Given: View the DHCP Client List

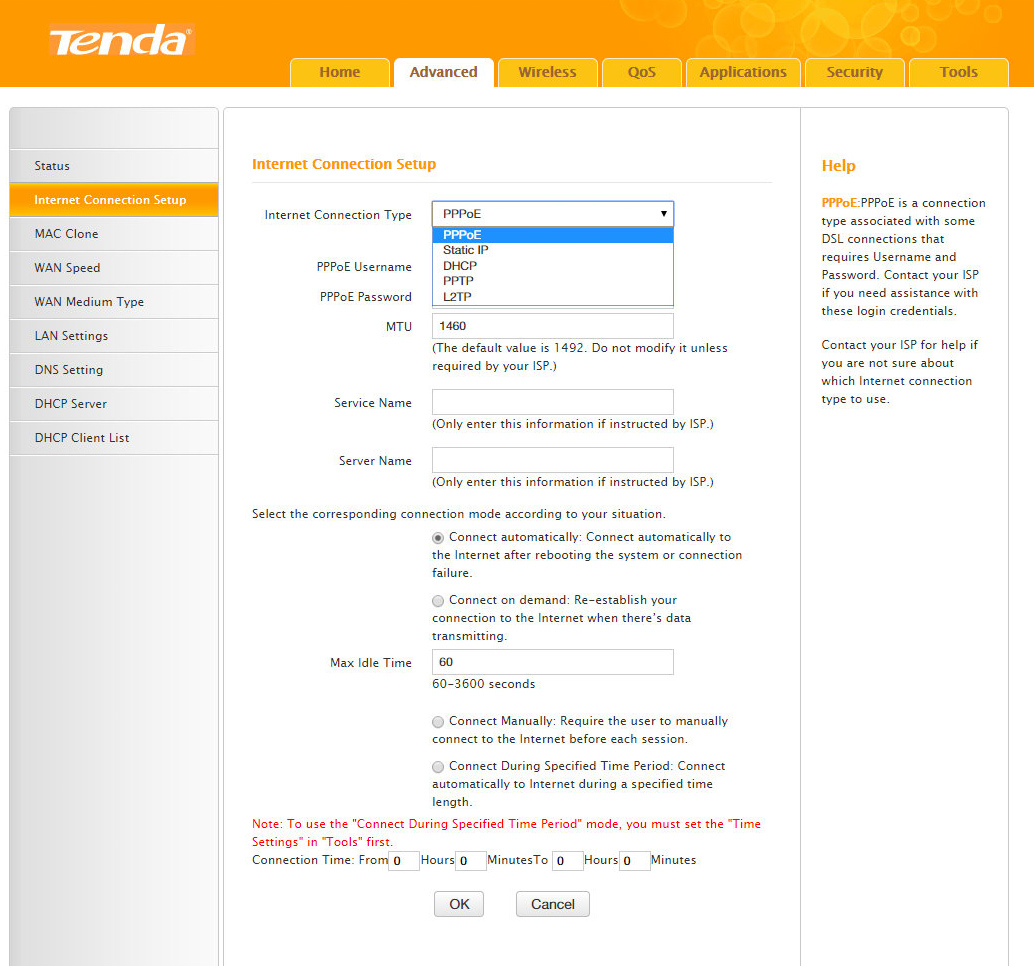Looking at the screenshot, I should (x=114, y=437).
